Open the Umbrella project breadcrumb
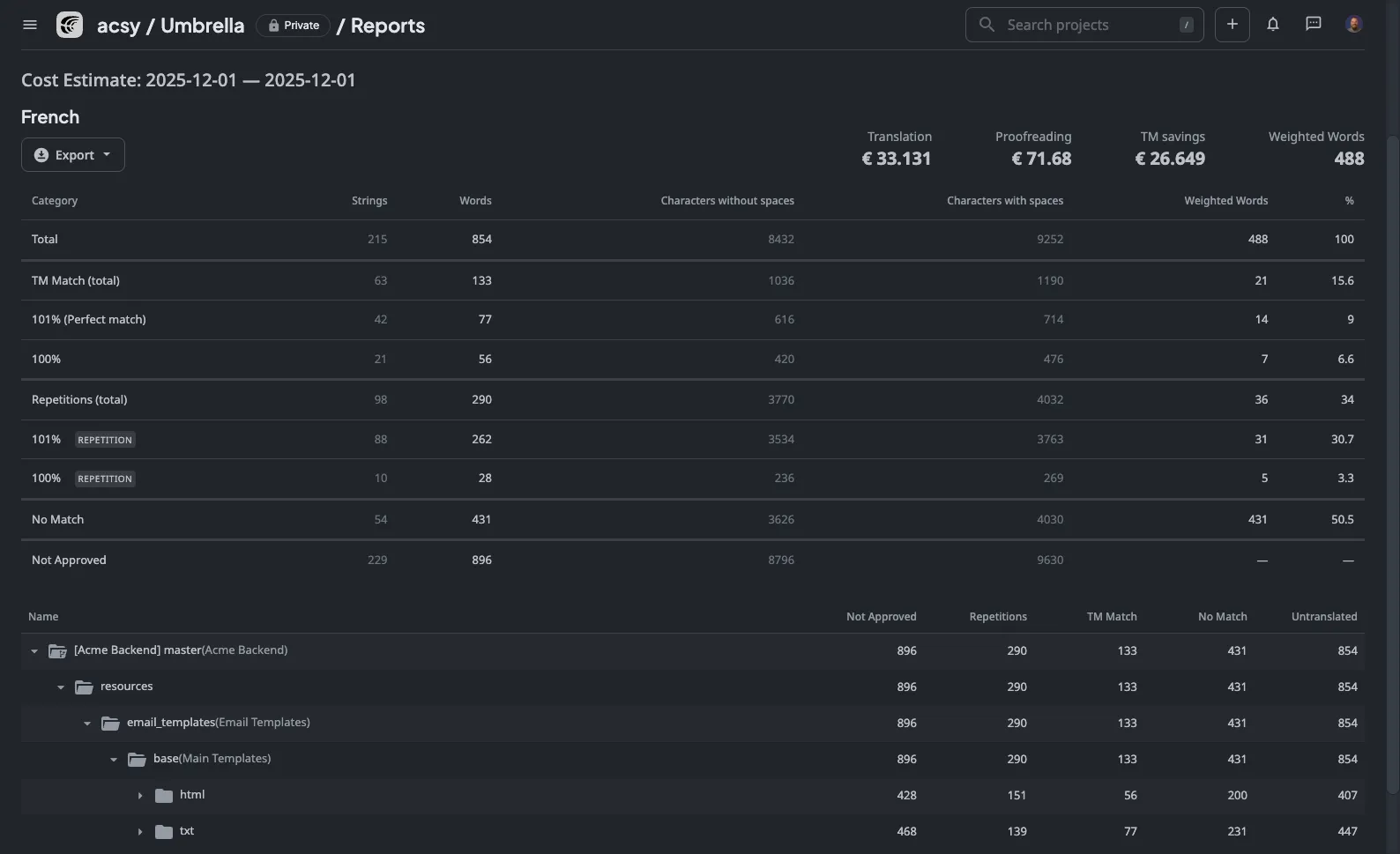This screenshot has width=1400, height=854. point(202,26)
